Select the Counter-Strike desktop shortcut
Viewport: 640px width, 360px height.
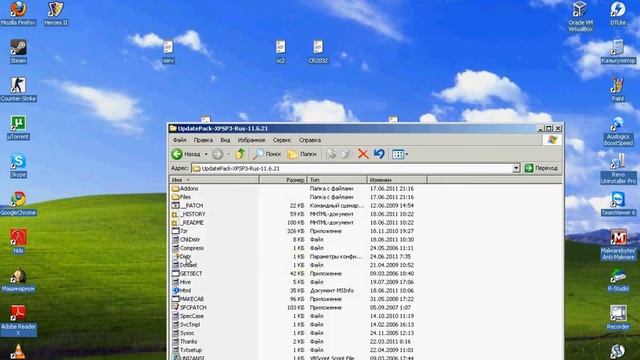coord(18,89)
